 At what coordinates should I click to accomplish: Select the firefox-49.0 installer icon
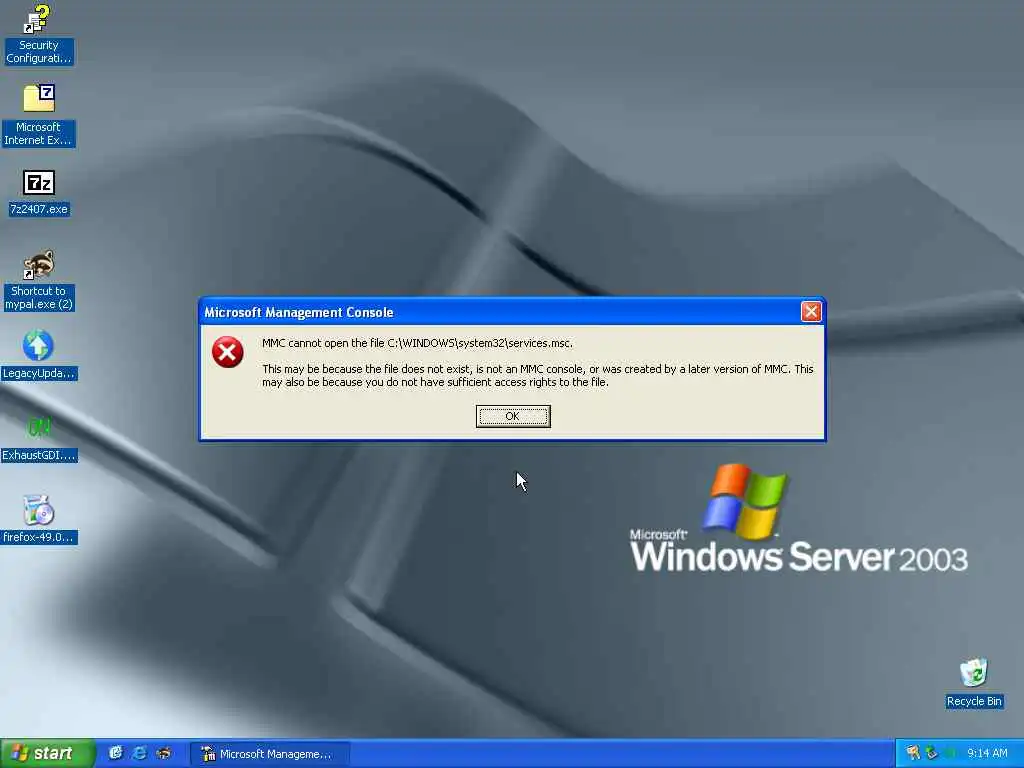(39, 520)
